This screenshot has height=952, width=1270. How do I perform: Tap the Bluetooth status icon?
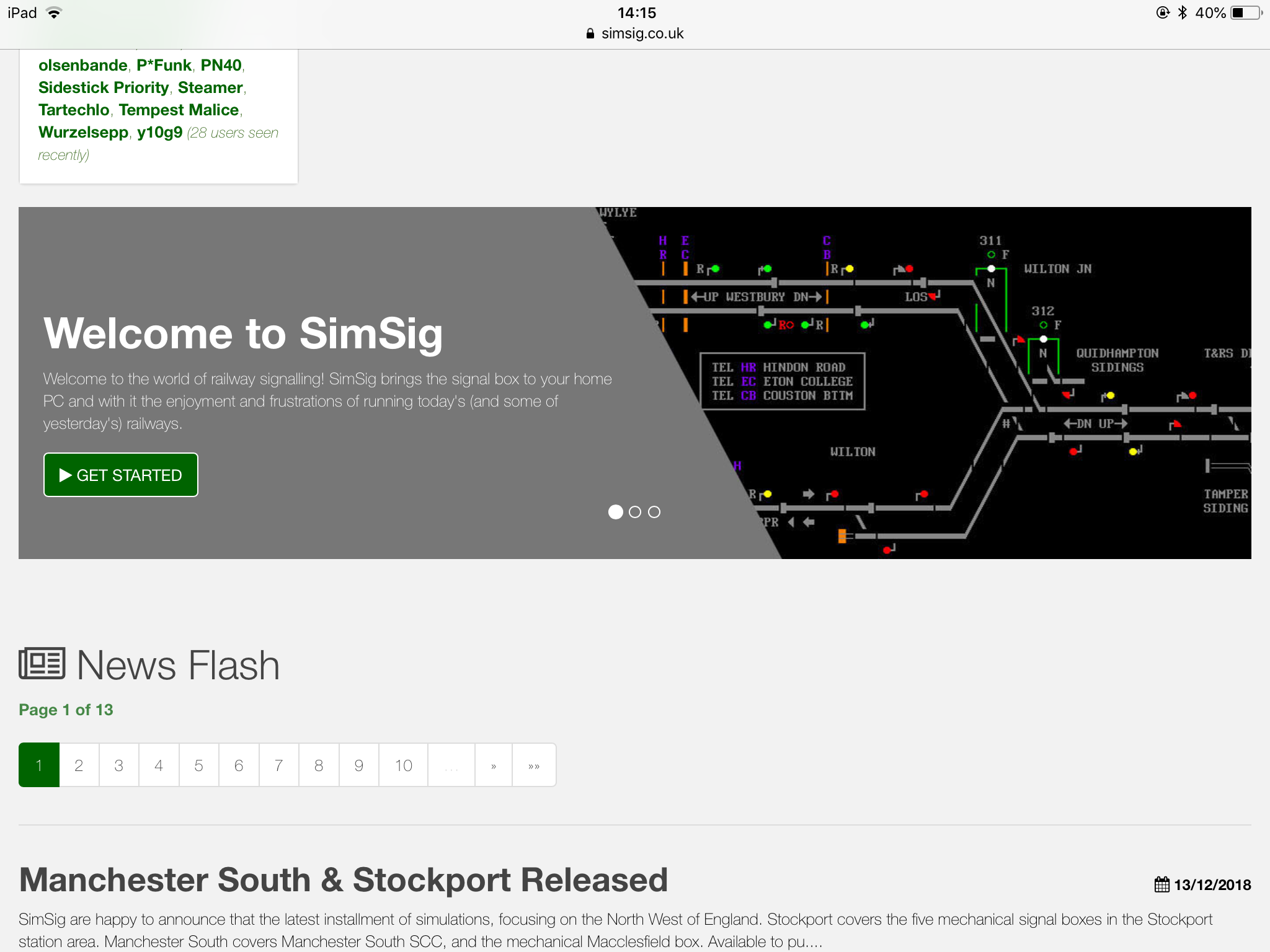pos(1183,12)
